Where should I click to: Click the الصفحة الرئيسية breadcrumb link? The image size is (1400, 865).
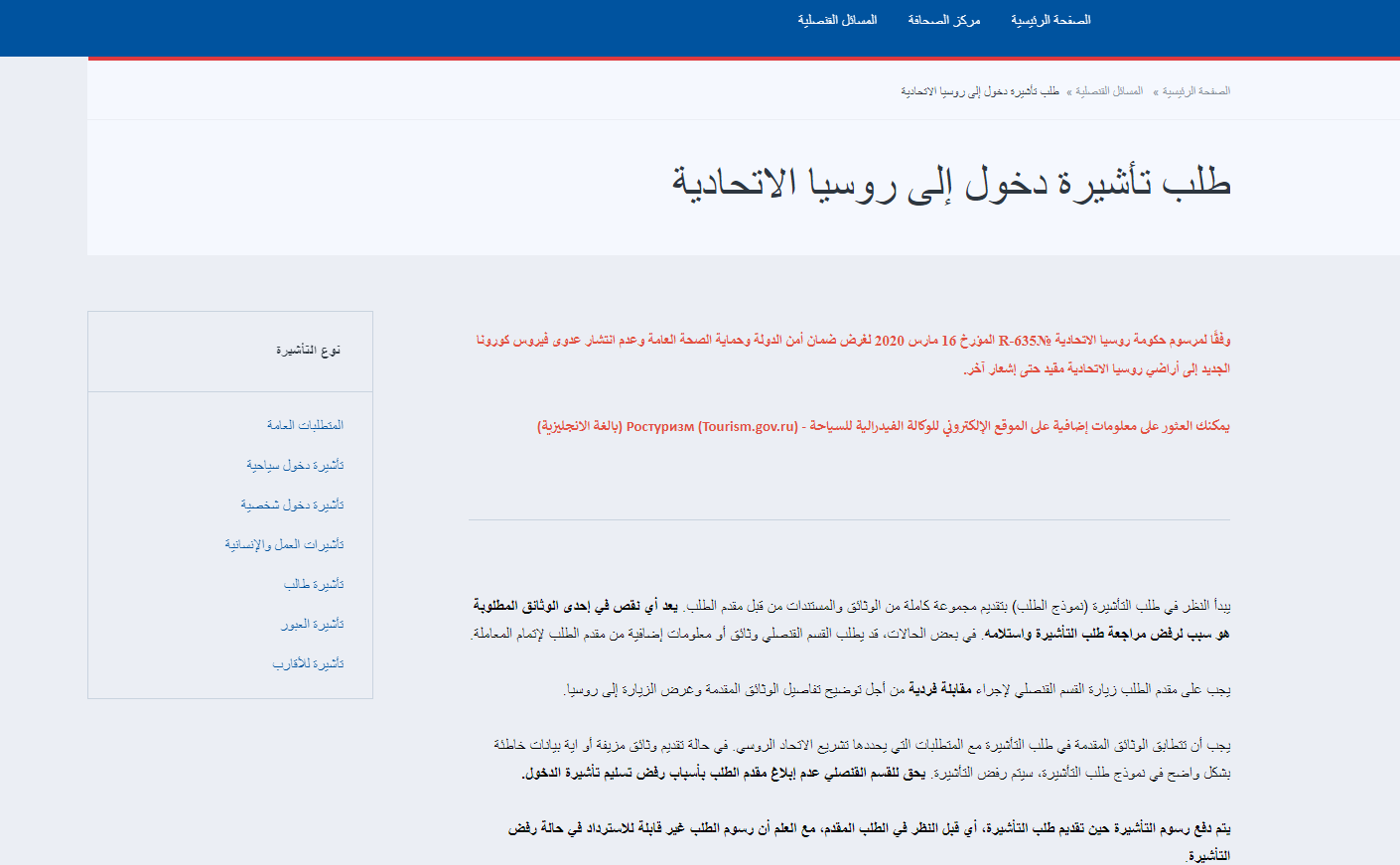click(1195, 91)
